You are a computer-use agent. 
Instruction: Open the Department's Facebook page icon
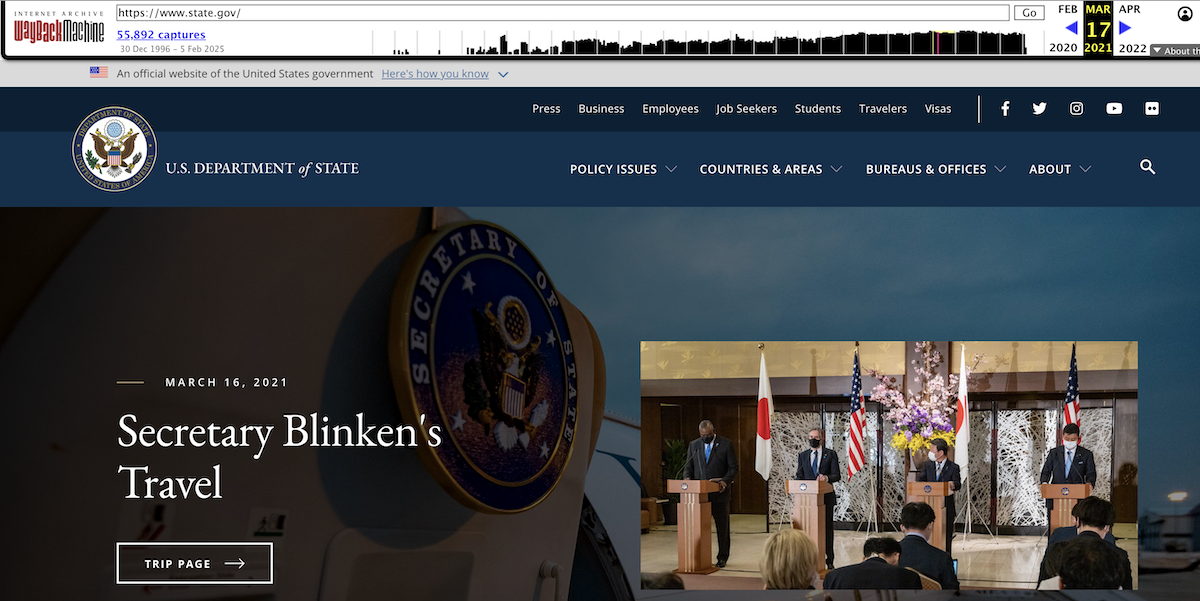point(1004,108)
